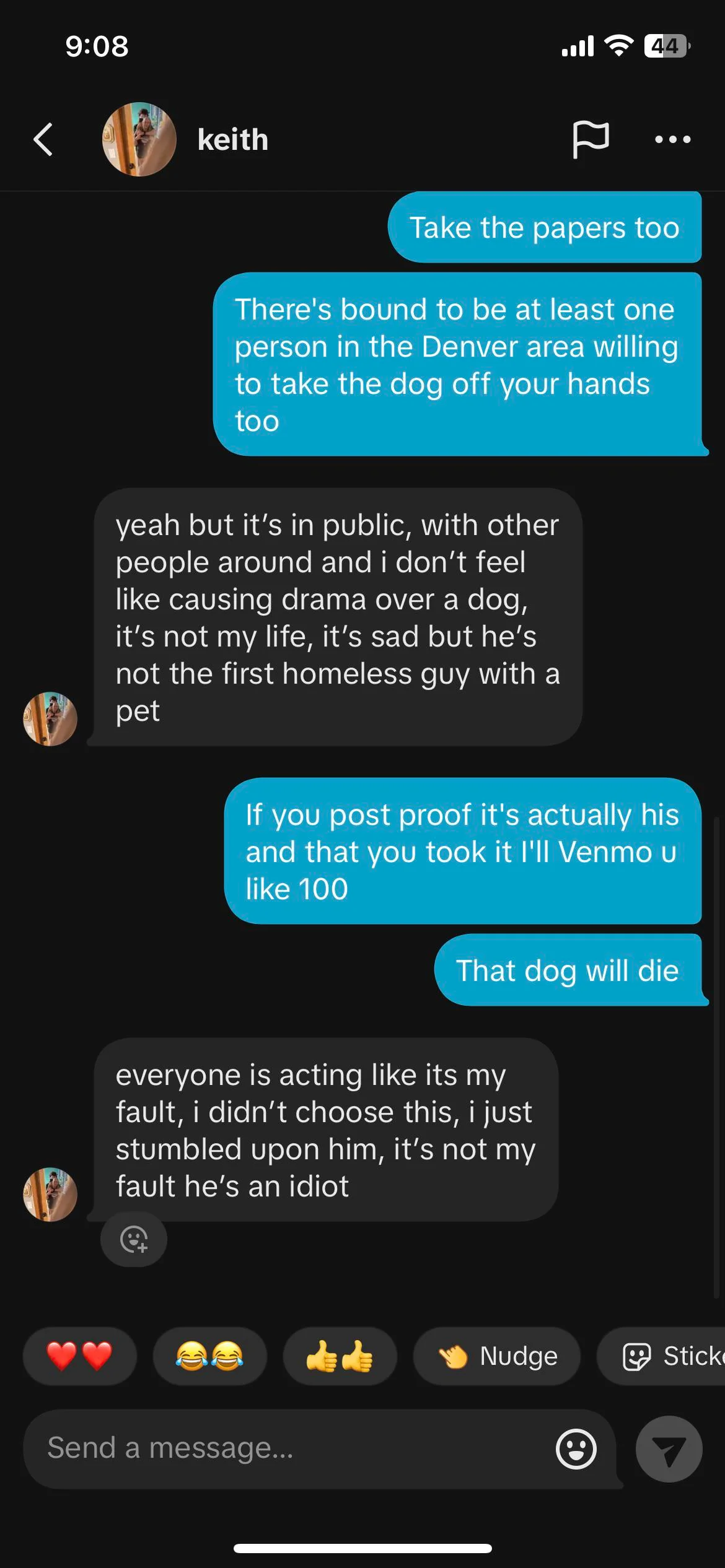Open the three-dot more options menu
The image size is (725, 1568).
673,140
